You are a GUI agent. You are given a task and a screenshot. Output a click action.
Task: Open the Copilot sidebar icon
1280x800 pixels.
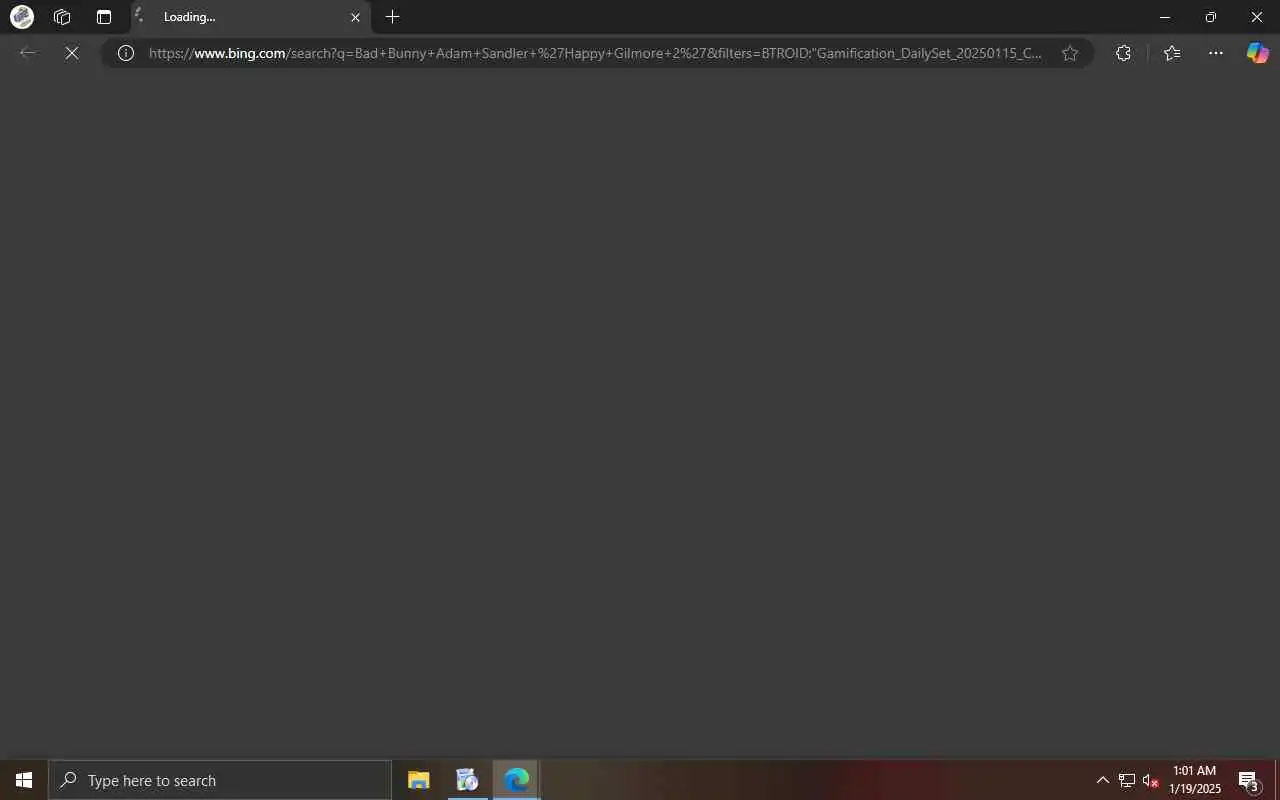click(1257, 53)
